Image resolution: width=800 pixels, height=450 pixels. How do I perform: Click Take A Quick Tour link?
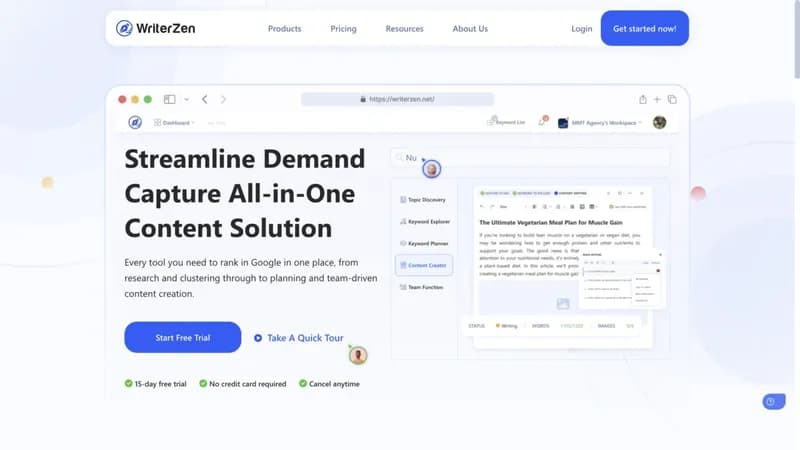click(305, 338)
